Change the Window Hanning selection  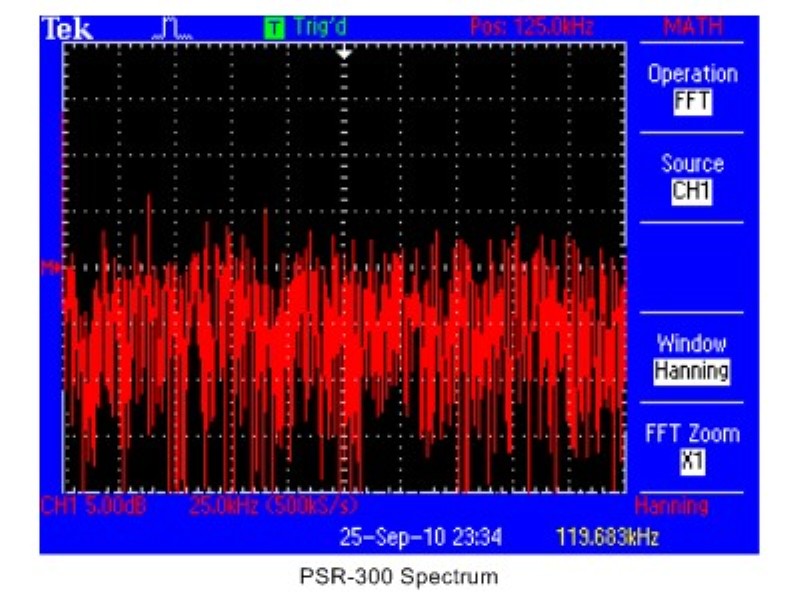[692, 357]
